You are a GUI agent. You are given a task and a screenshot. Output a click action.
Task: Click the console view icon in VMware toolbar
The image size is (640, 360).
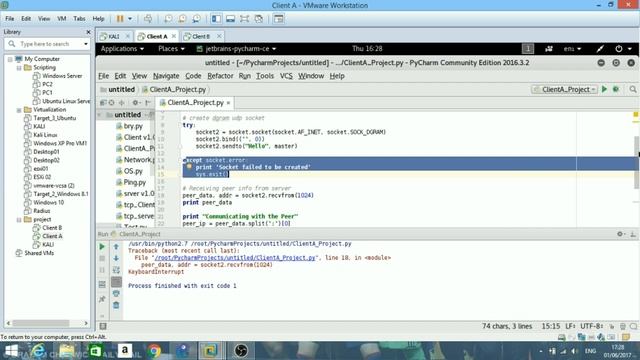pyautogui.click(x=279, y=19)
